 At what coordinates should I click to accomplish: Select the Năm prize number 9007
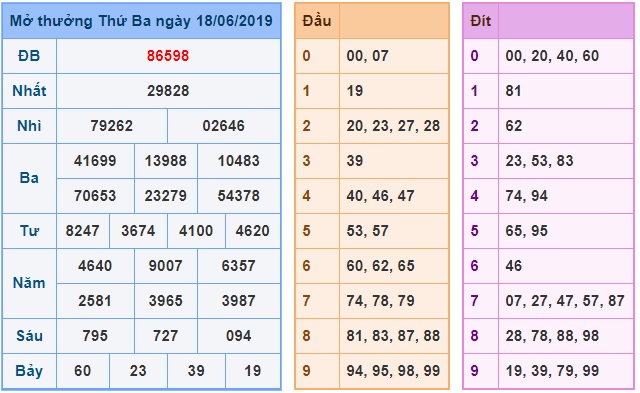pyautogui.click(x=166, y=266)
